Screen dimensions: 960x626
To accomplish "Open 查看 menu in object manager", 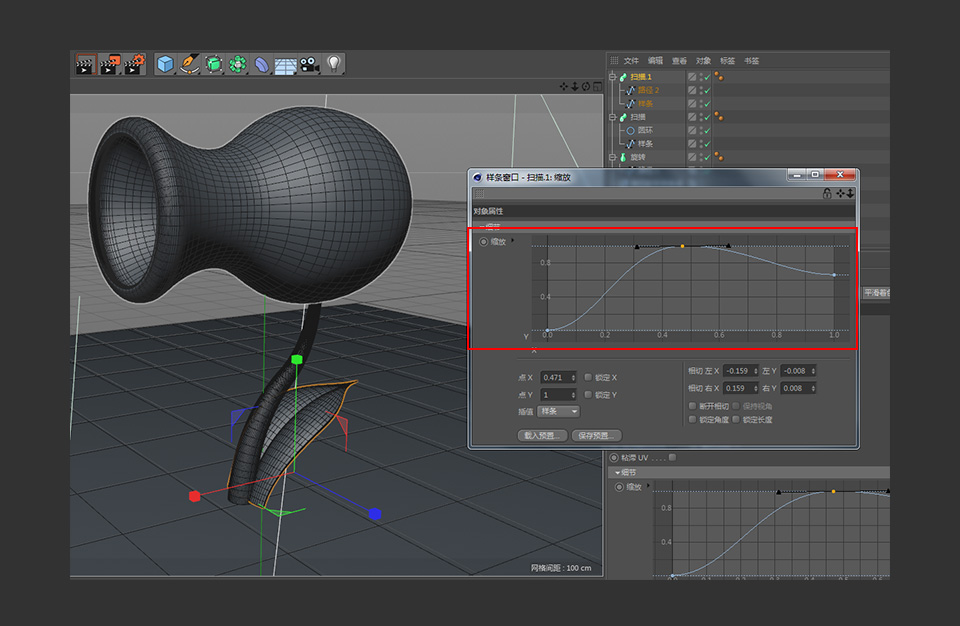I will pos(680,61).
